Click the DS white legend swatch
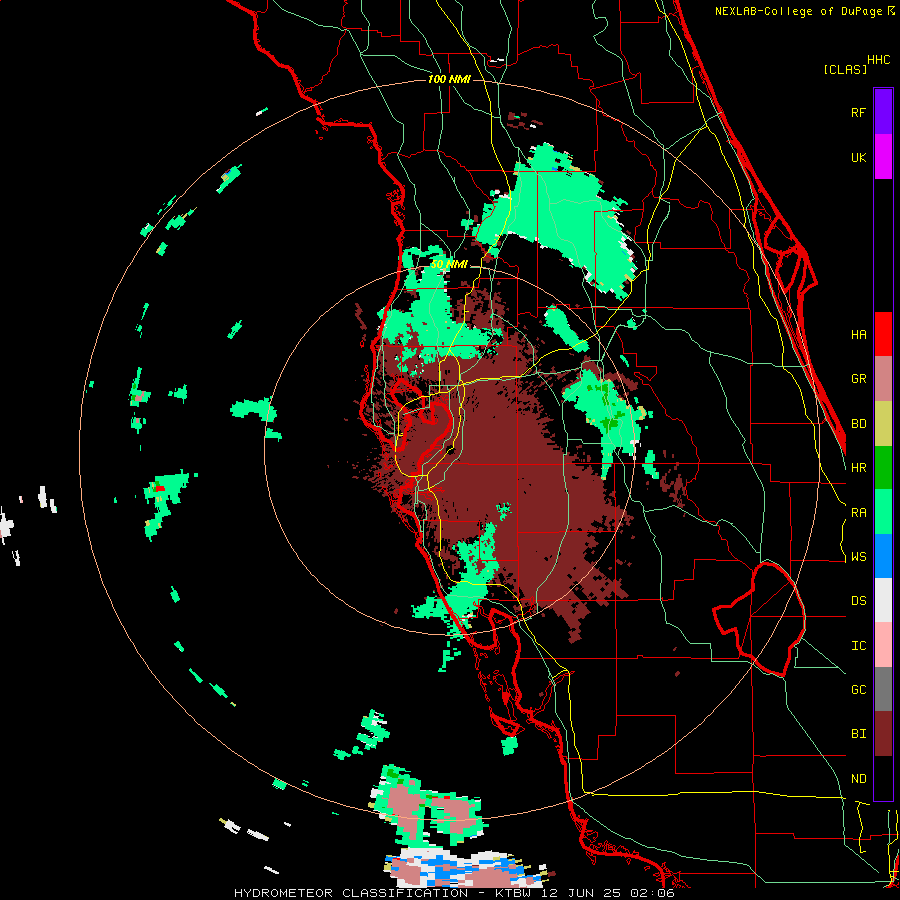 [x=883, y=600]
